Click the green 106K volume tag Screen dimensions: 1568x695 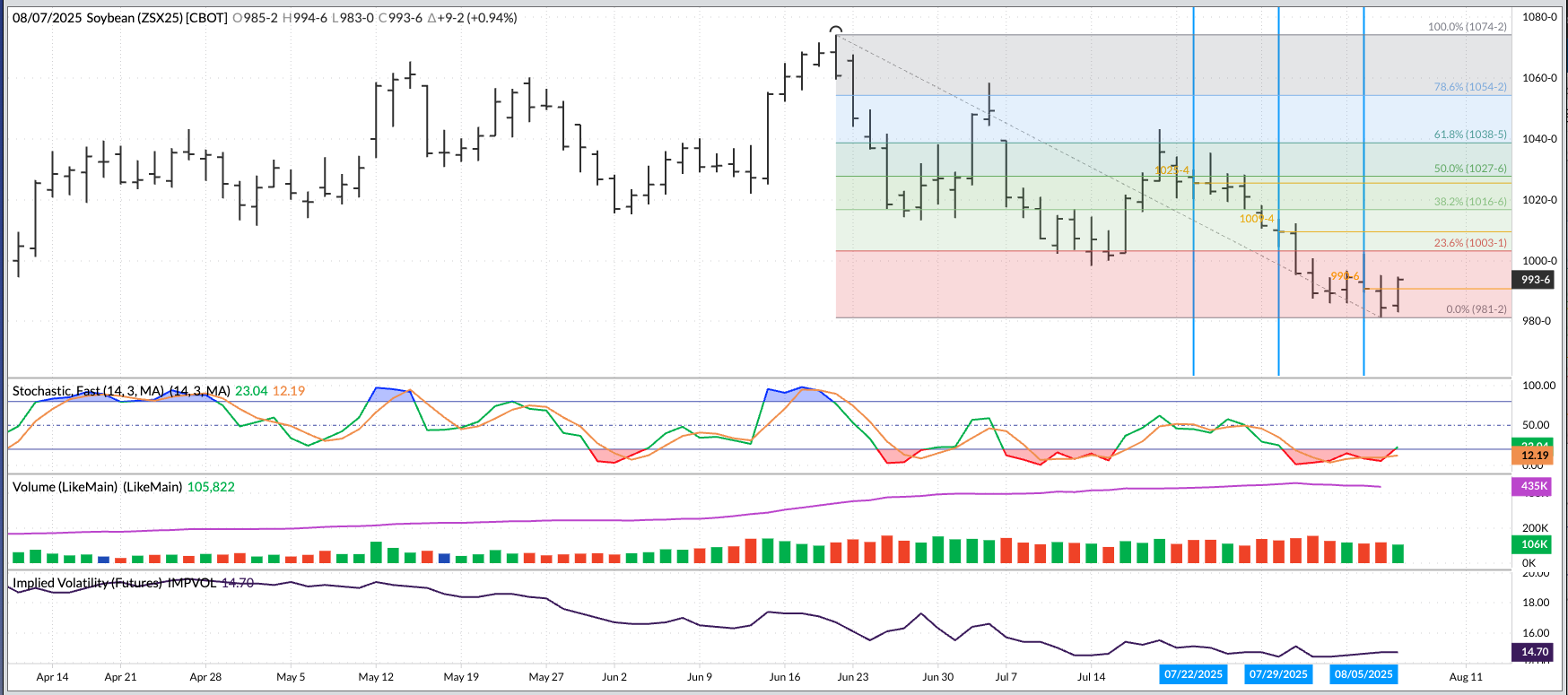coord(1534,544)
